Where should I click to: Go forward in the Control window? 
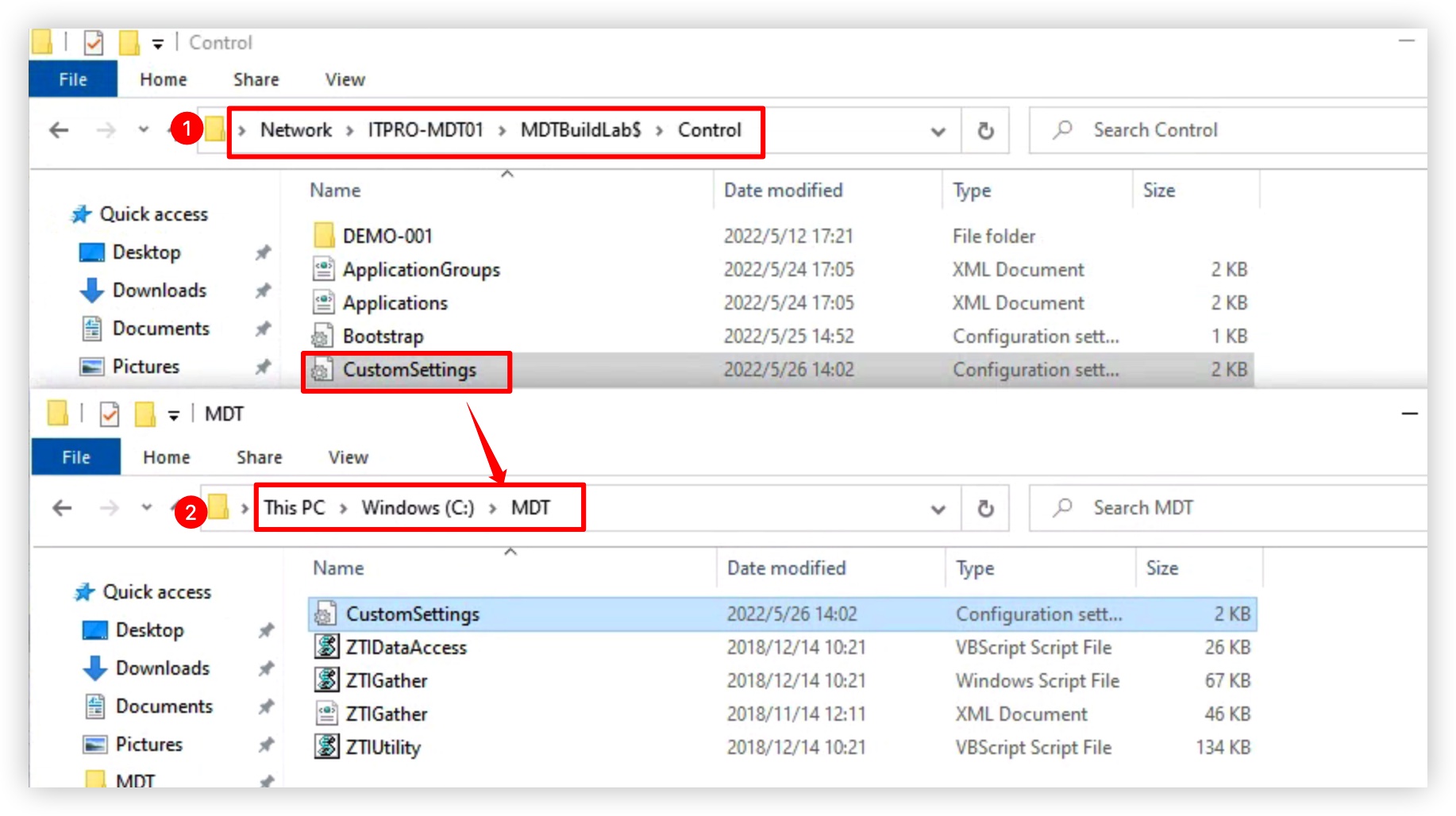click(106, 130)
